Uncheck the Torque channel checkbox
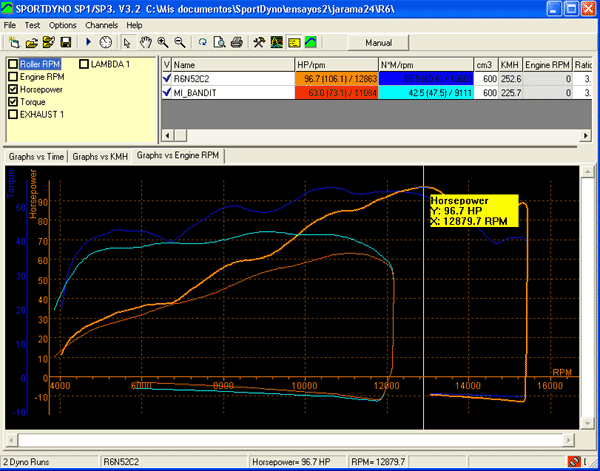This screenshot has height=471, width=600. (x=13, y=101)
